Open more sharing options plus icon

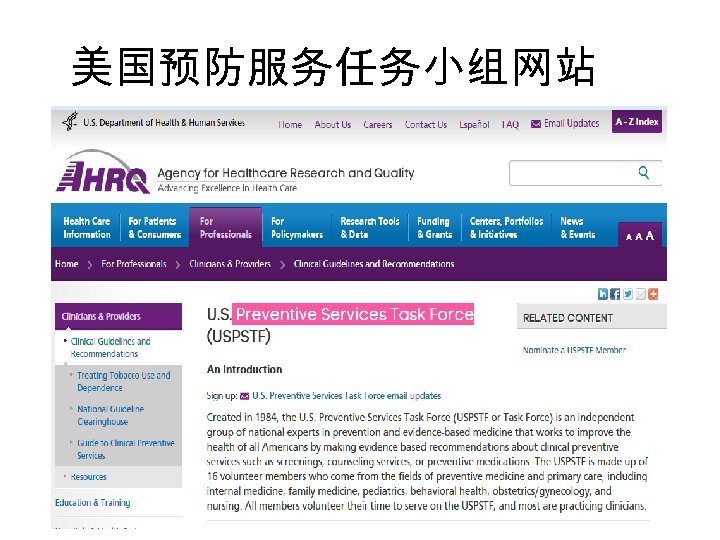652,294
